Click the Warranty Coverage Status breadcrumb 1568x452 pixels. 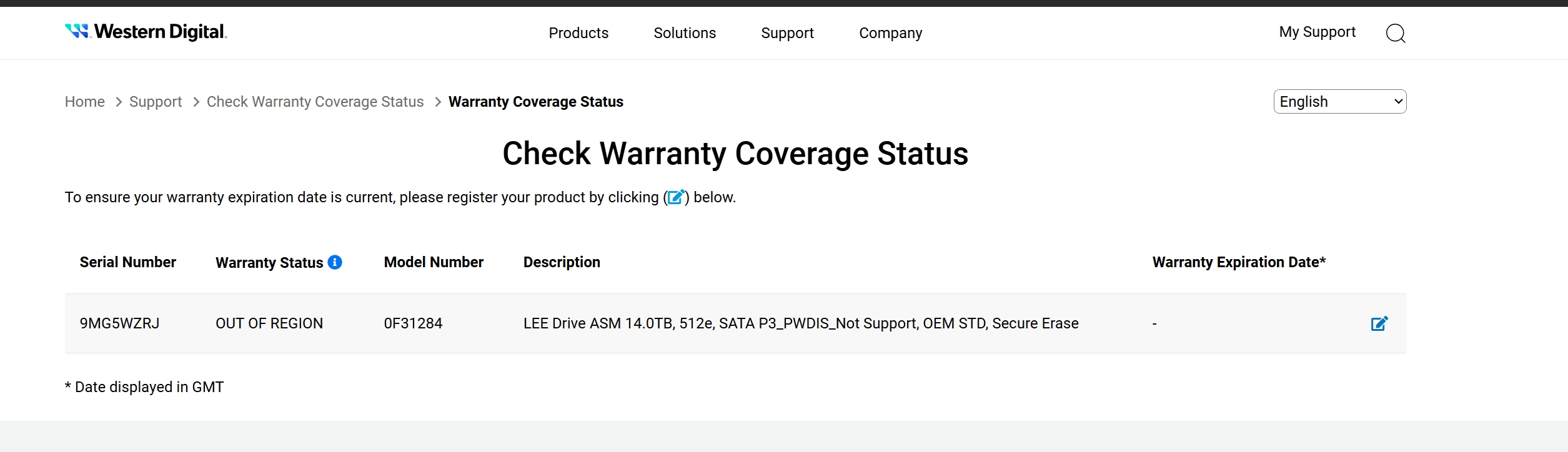point(536,102)
